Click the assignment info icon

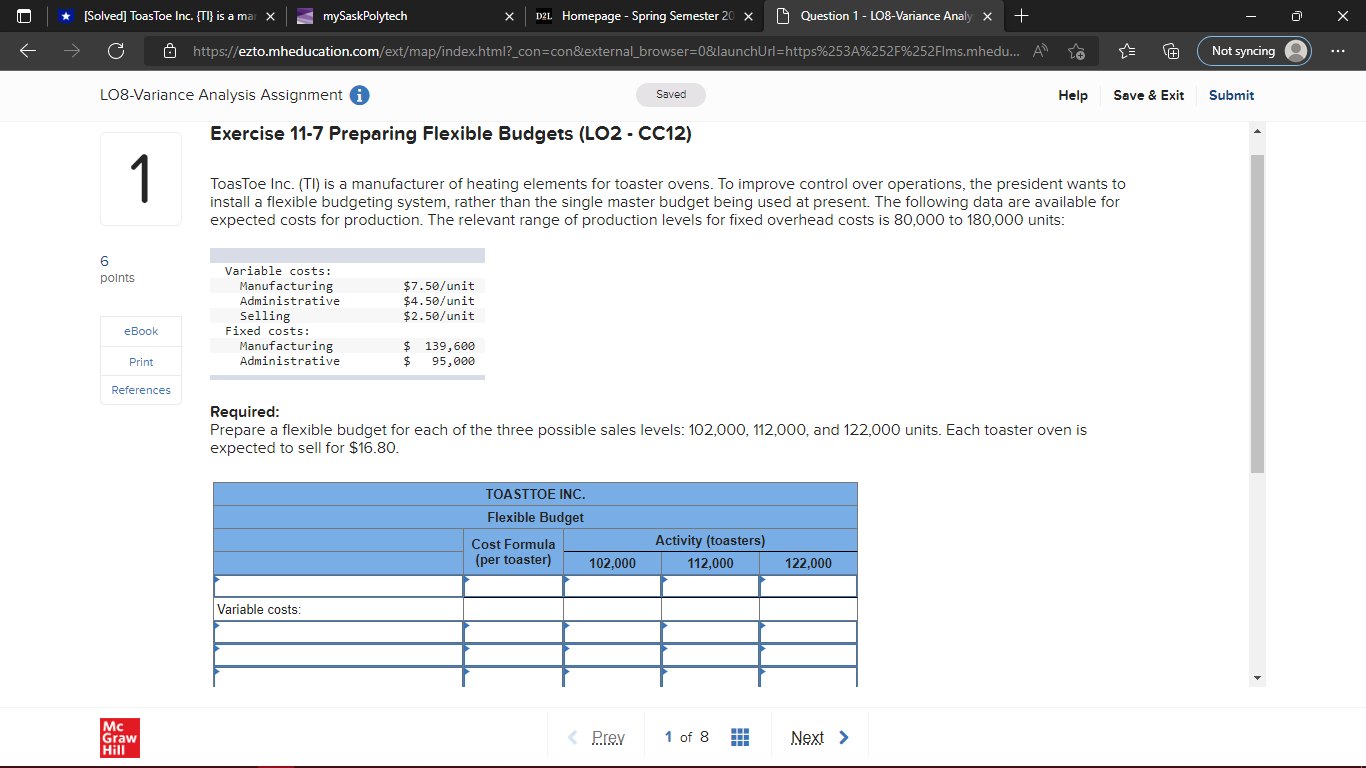(x=359, y=95)
